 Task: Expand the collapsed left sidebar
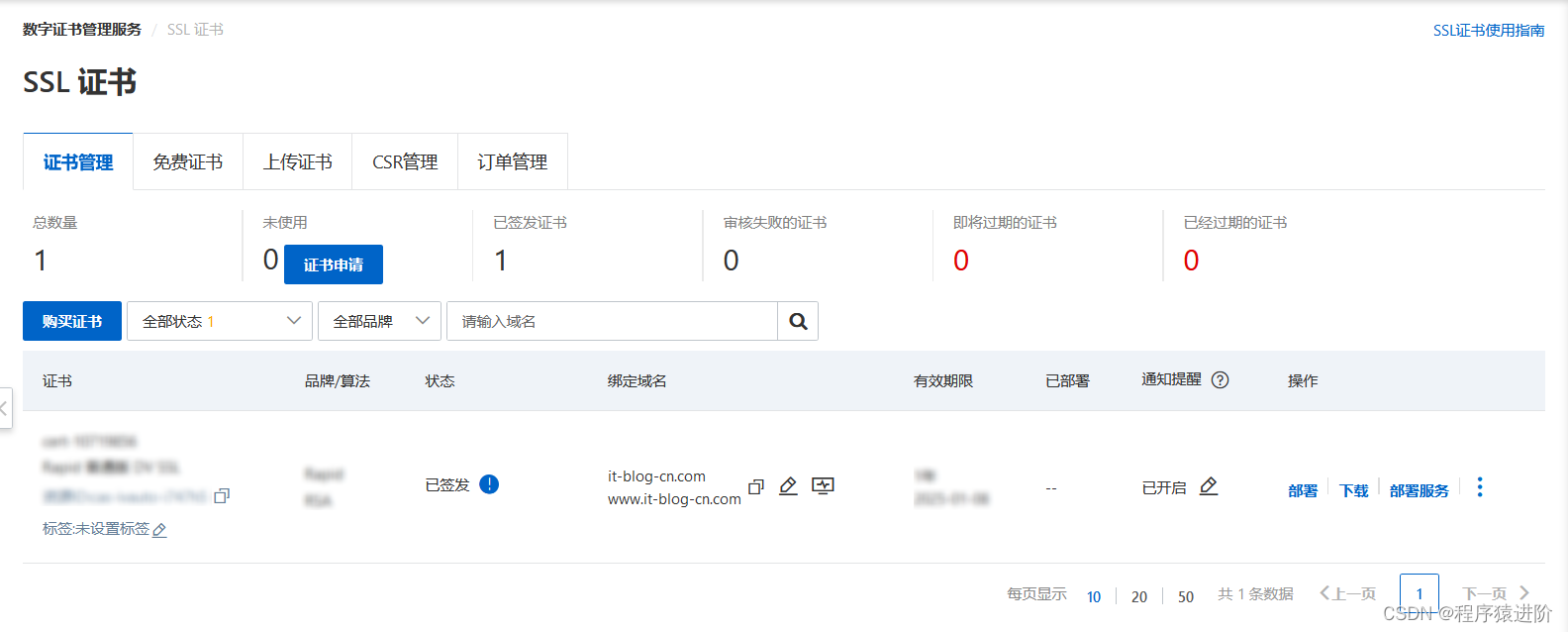[5, 408]
